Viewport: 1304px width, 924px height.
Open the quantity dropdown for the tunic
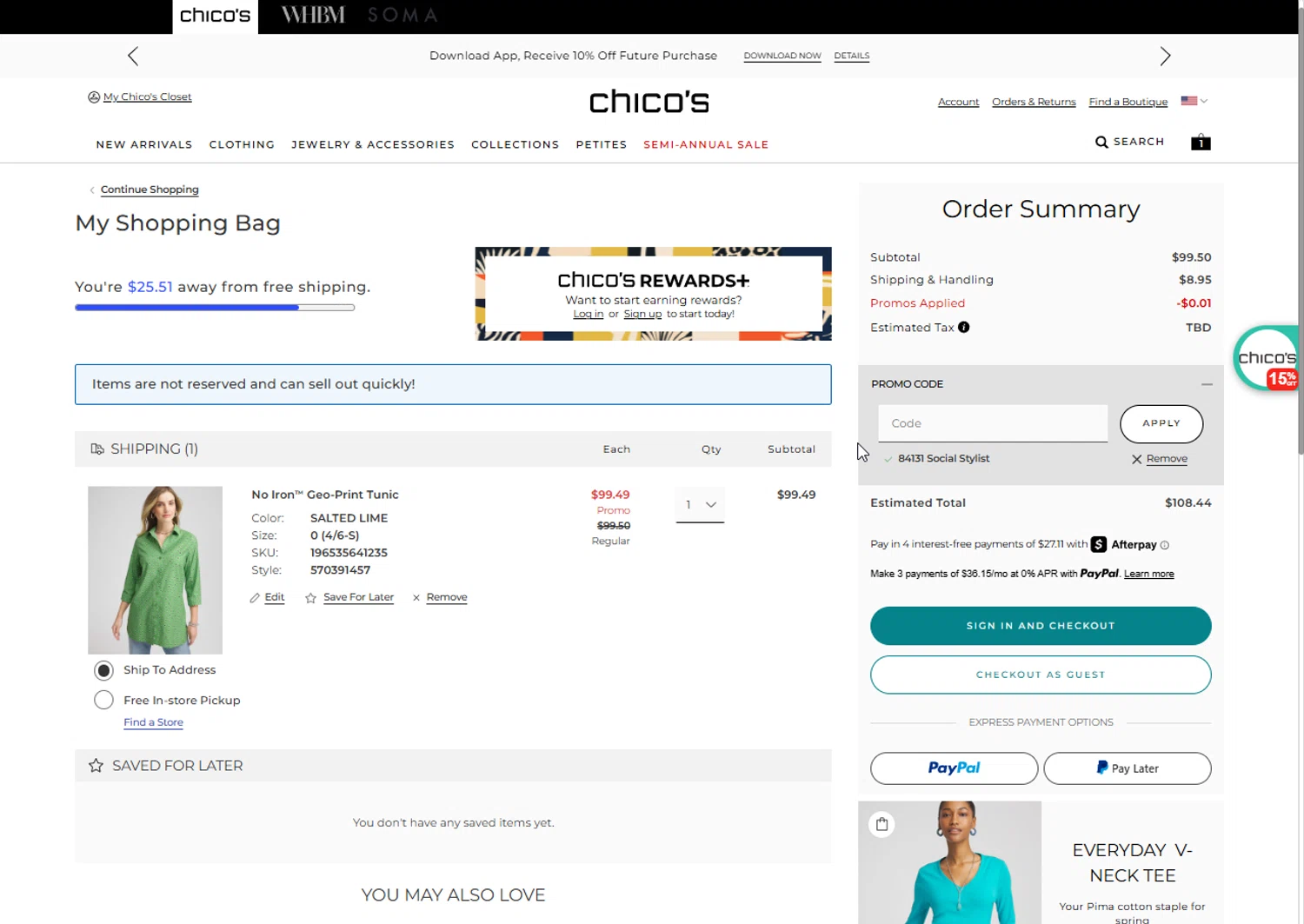700,505
